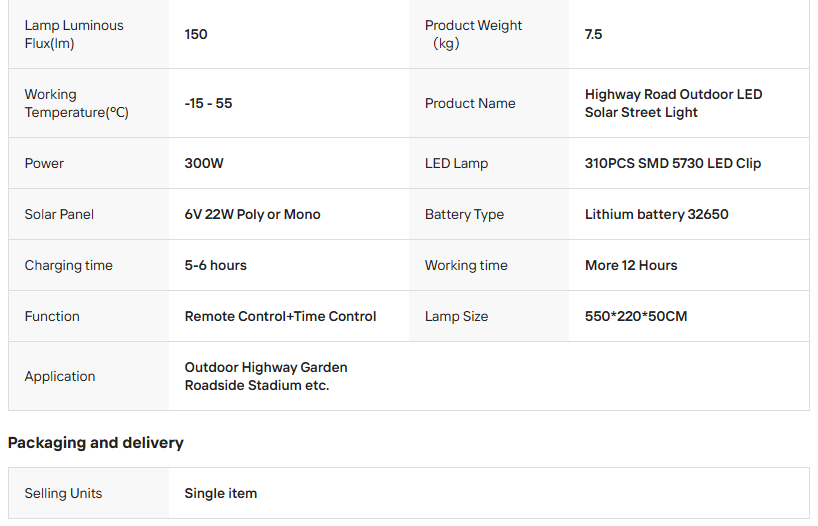Select the -15 - 55 temperature value

pyautogui.click(x=208, y=103)
